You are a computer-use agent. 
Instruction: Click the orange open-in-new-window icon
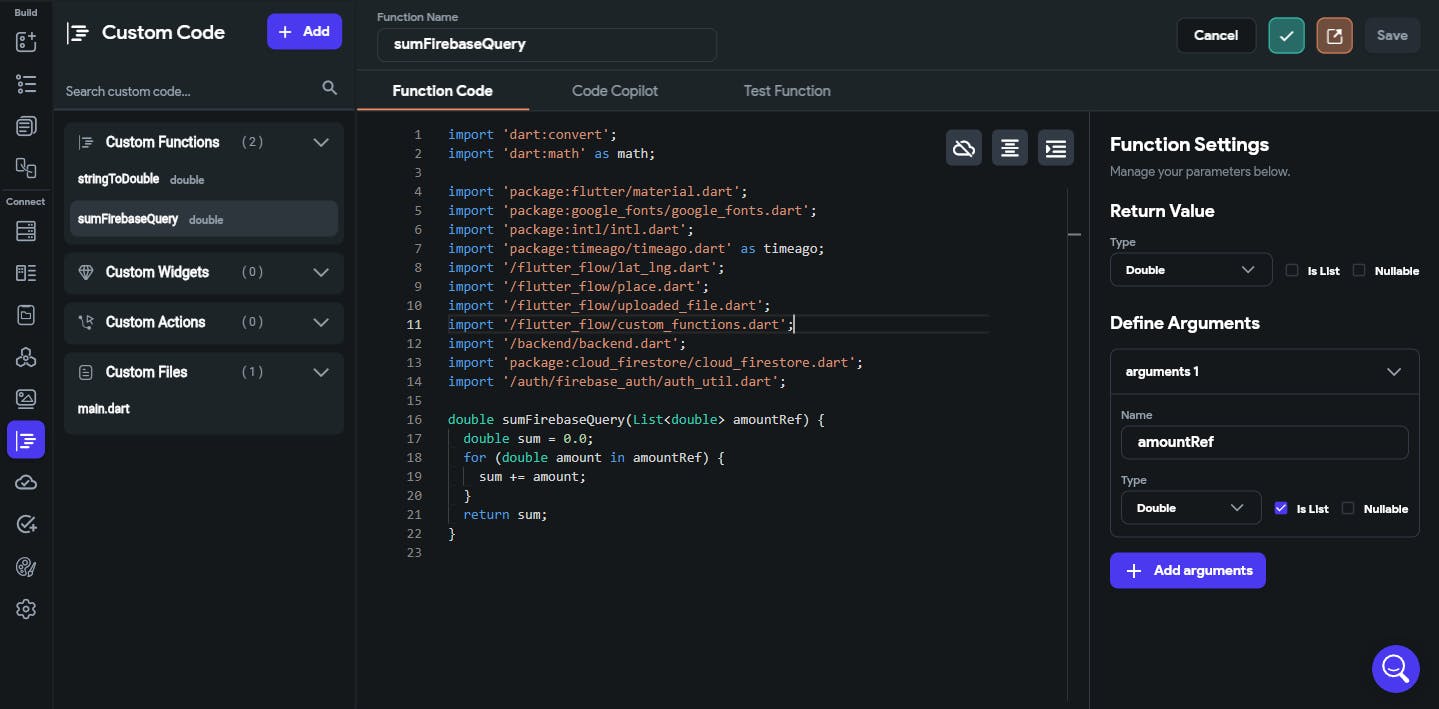pyautogui.click(x=1334, y=35)
